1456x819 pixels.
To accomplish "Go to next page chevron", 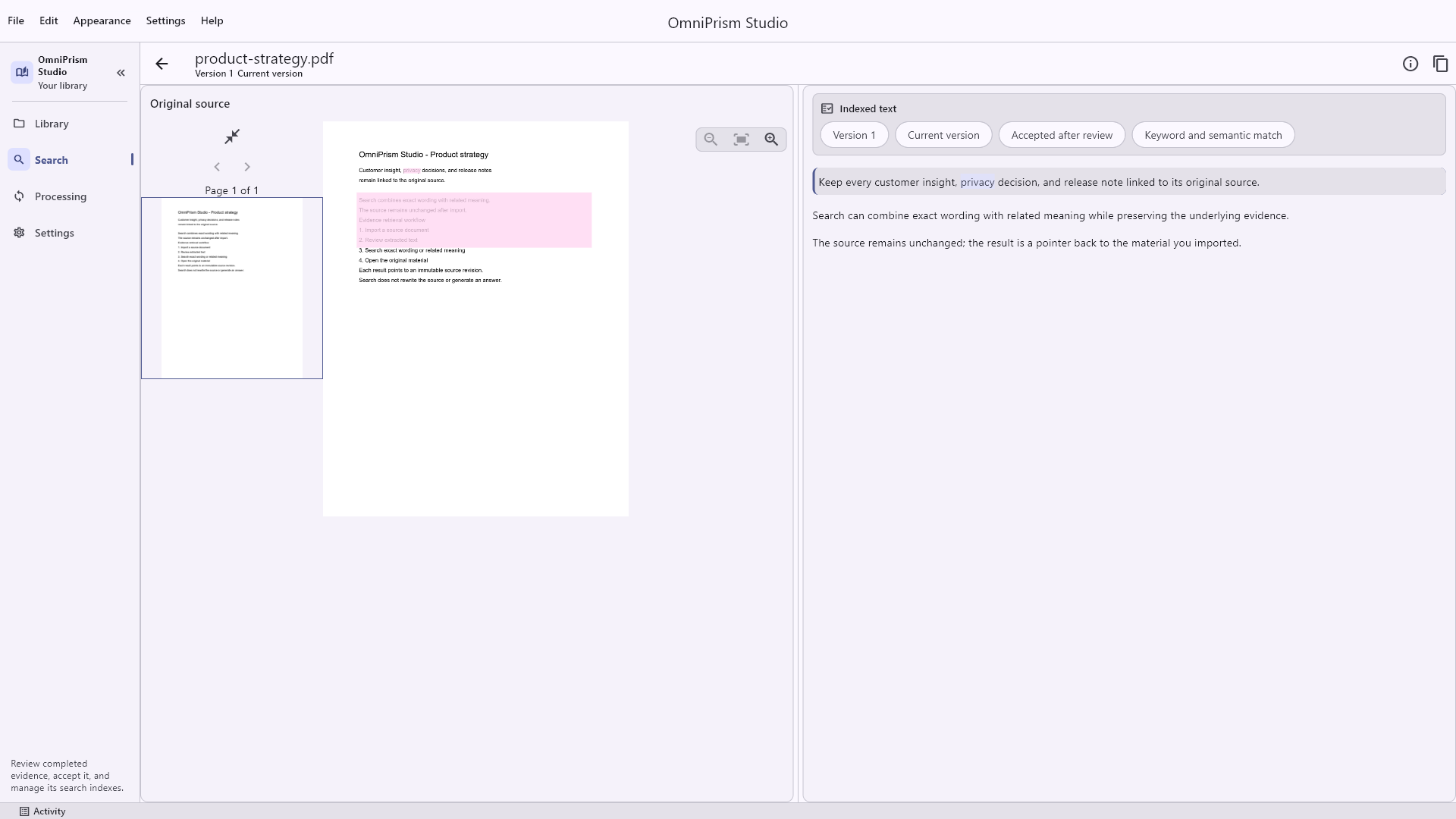I will 247,167.
